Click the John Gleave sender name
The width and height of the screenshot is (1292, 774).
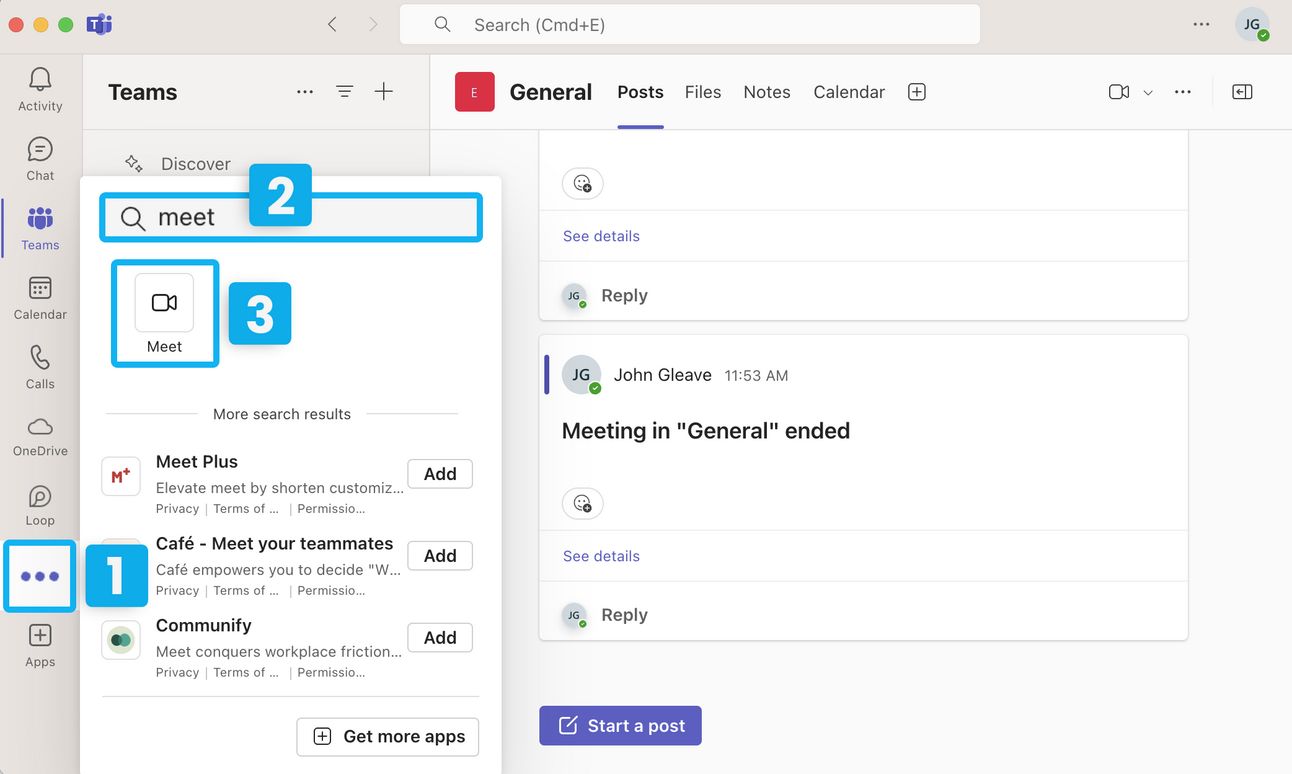[x=663, y=375]
